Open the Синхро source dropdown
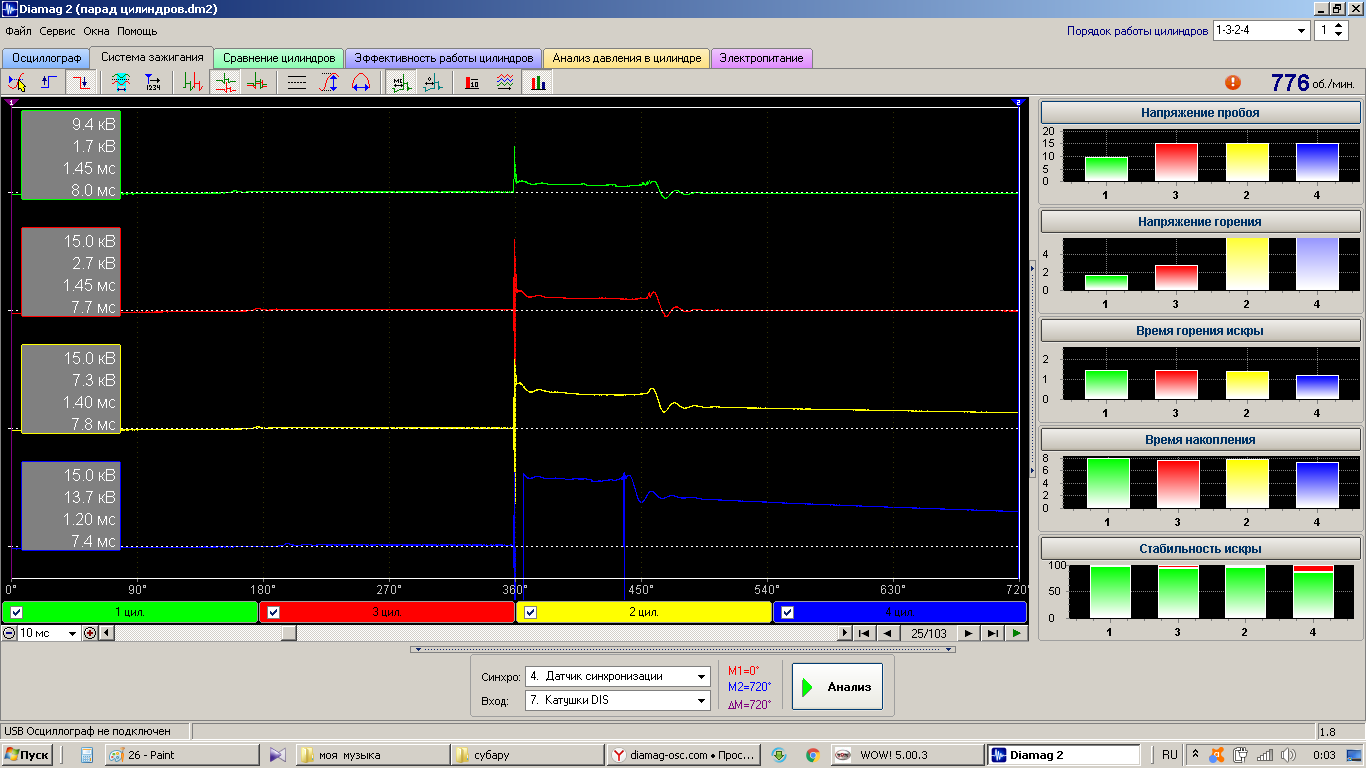The height and width of the screenshot is (768, 1366). (x=703, y=676)
